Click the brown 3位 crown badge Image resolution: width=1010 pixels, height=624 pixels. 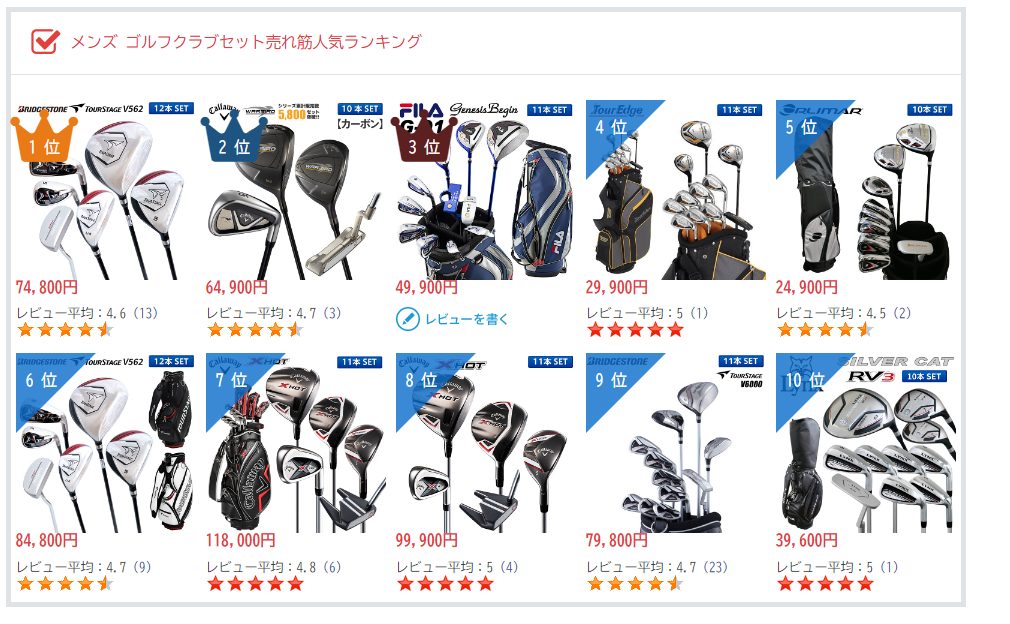(x=424, y=137)
